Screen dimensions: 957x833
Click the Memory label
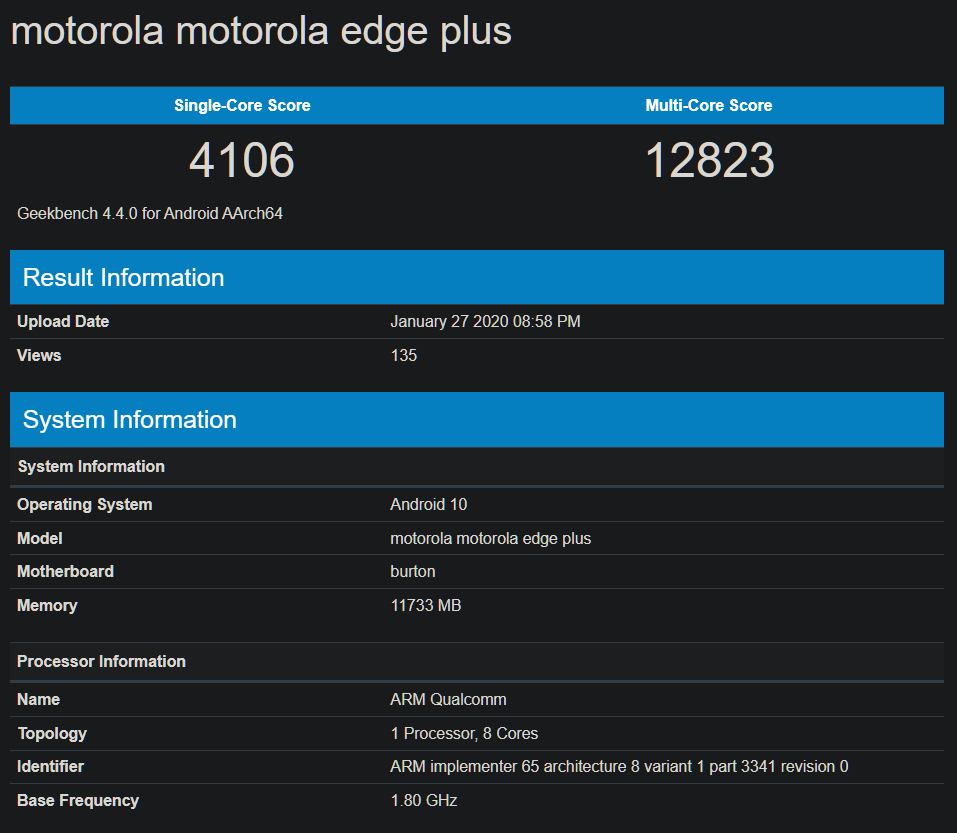pos(47,605)
